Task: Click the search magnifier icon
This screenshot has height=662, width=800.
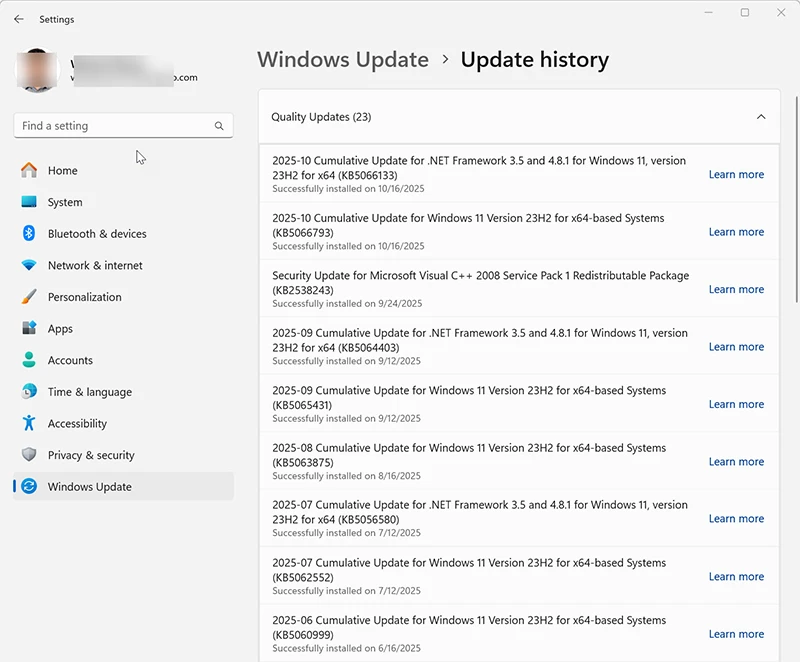Action: point(219,125)
